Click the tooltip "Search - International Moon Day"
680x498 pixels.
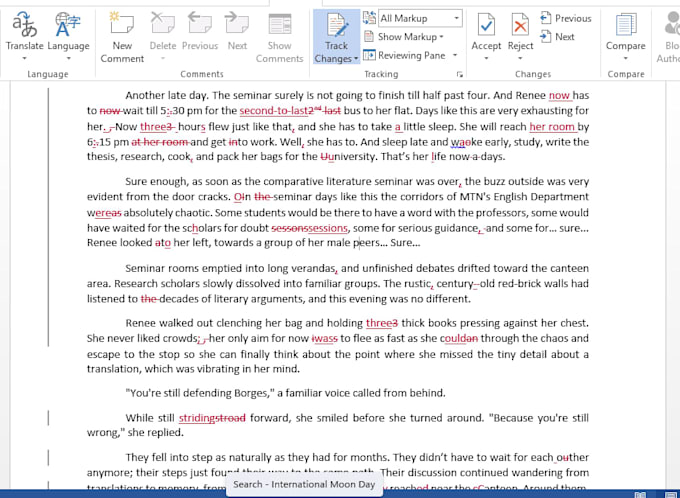pyautogui.click(x=304, y=484)
